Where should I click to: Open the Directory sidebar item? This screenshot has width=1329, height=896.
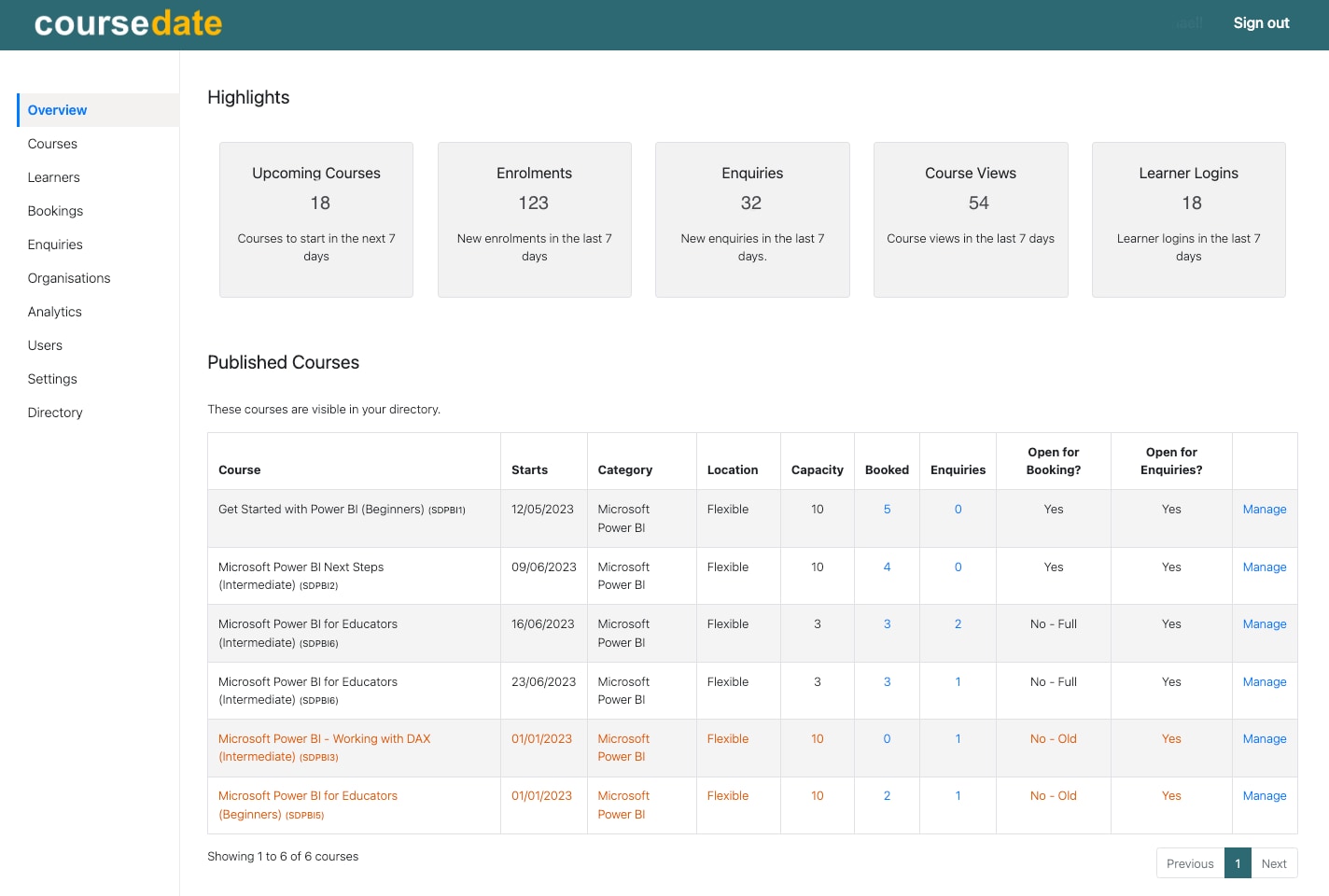[x=55, y=413]
